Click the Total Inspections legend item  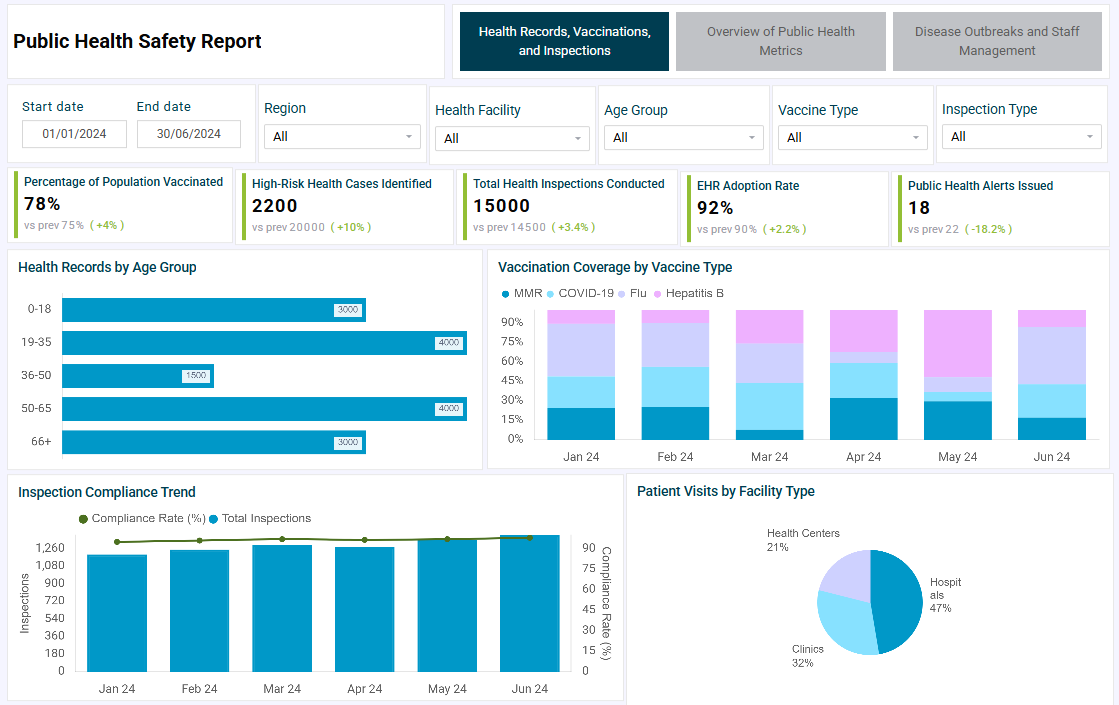[x=260, y=519]
